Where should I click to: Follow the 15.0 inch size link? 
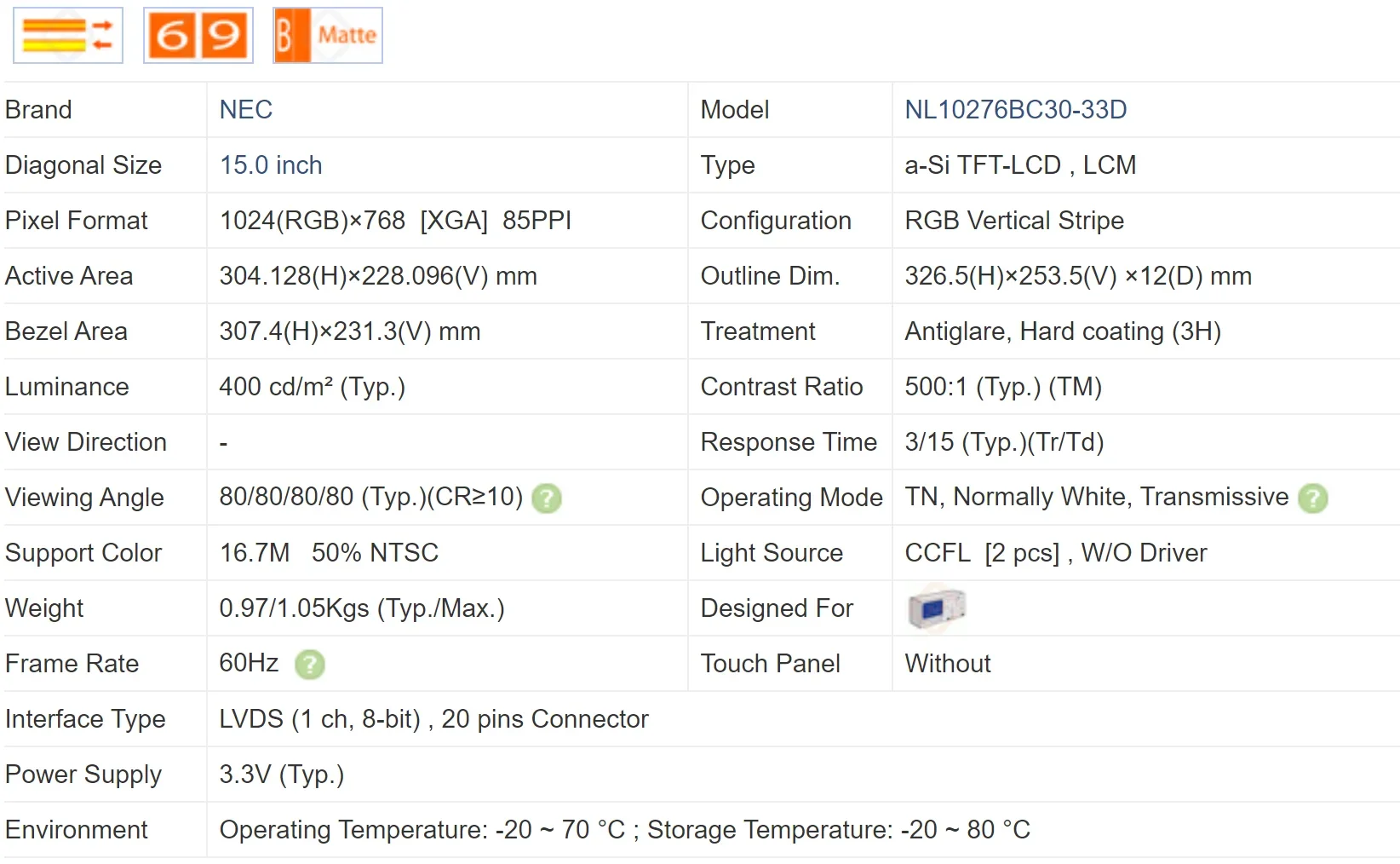coord(271,165)
